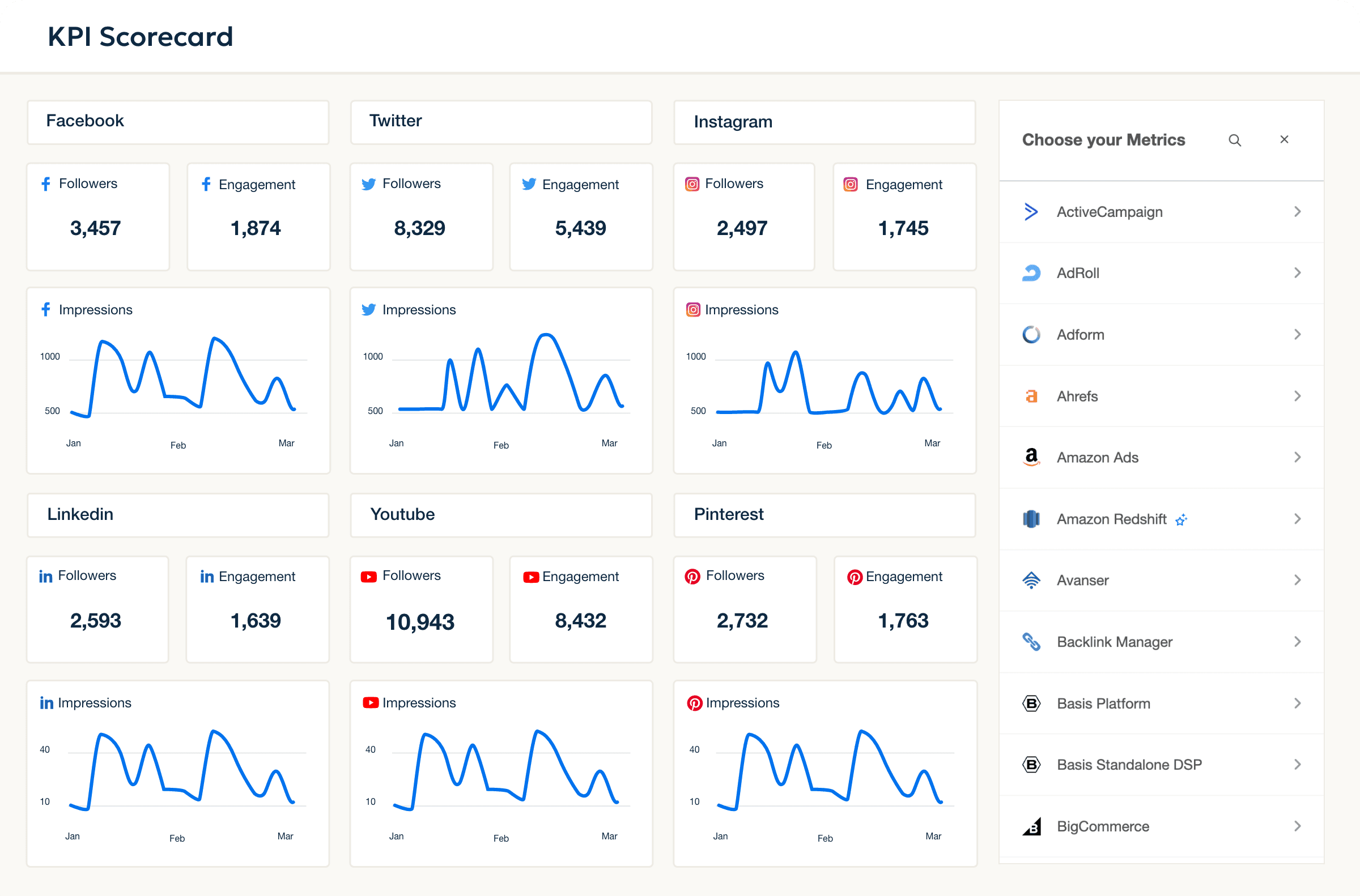Screen dimensions: 1360x896
Task: Close the Choose your Metrics panel
Action: click(x=1284, y=139)
